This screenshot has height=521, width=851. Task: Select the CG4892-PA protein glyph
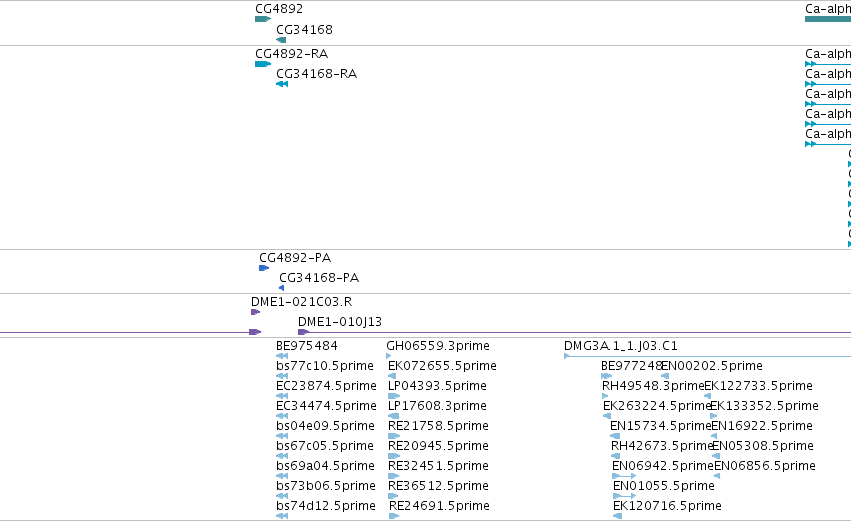pos(264,268)
